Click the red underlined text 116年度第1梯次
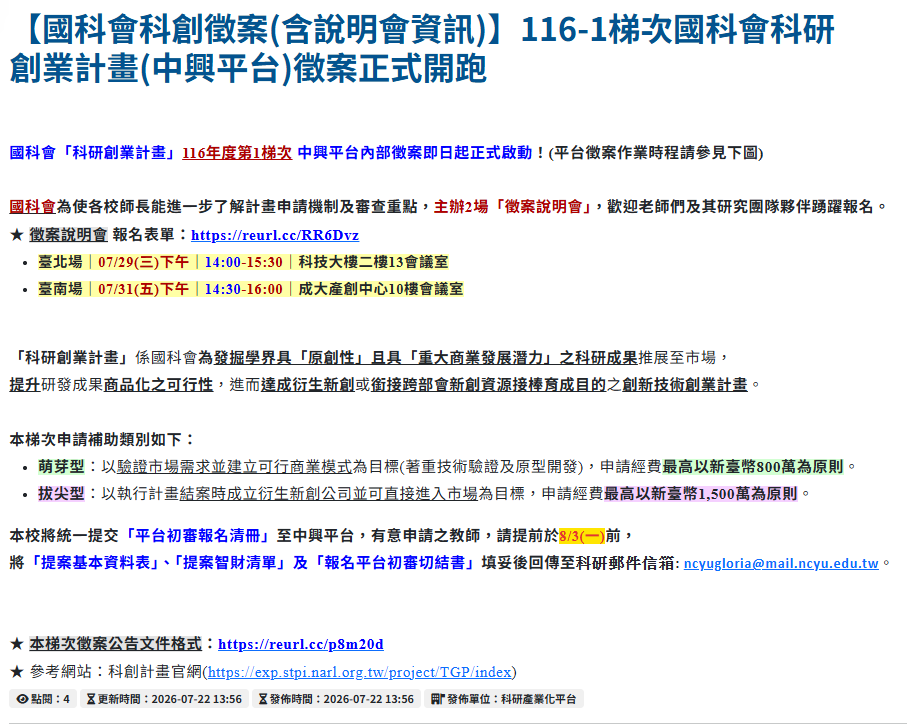The image size is (907, 725). point(237,153)
